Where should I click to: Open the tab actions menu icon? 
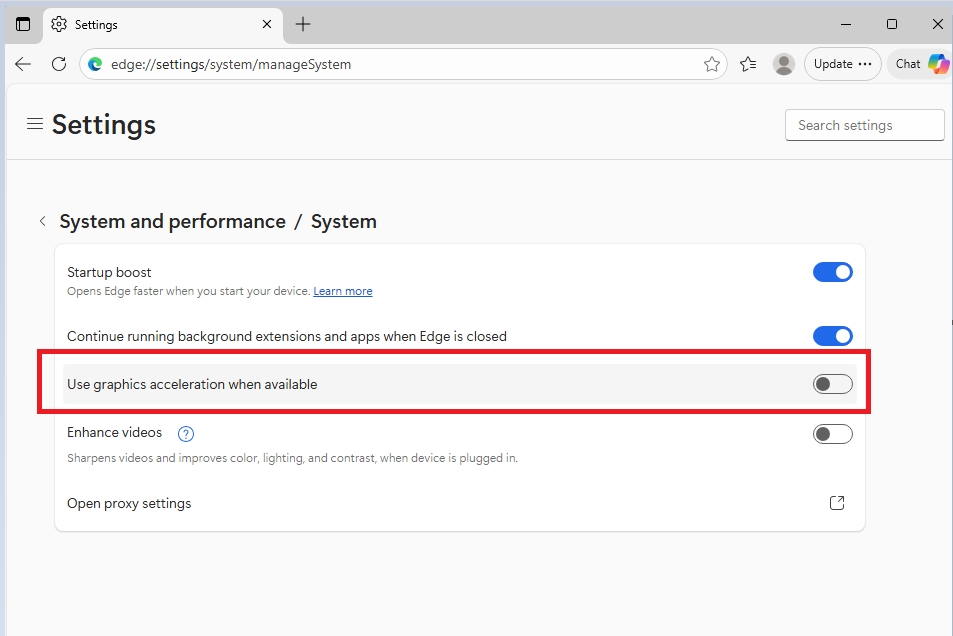pos(23,24)
